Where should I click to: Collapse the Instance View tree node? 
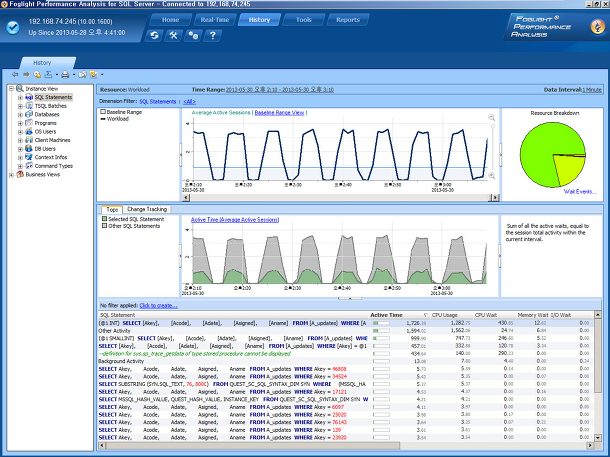point(11,89)
